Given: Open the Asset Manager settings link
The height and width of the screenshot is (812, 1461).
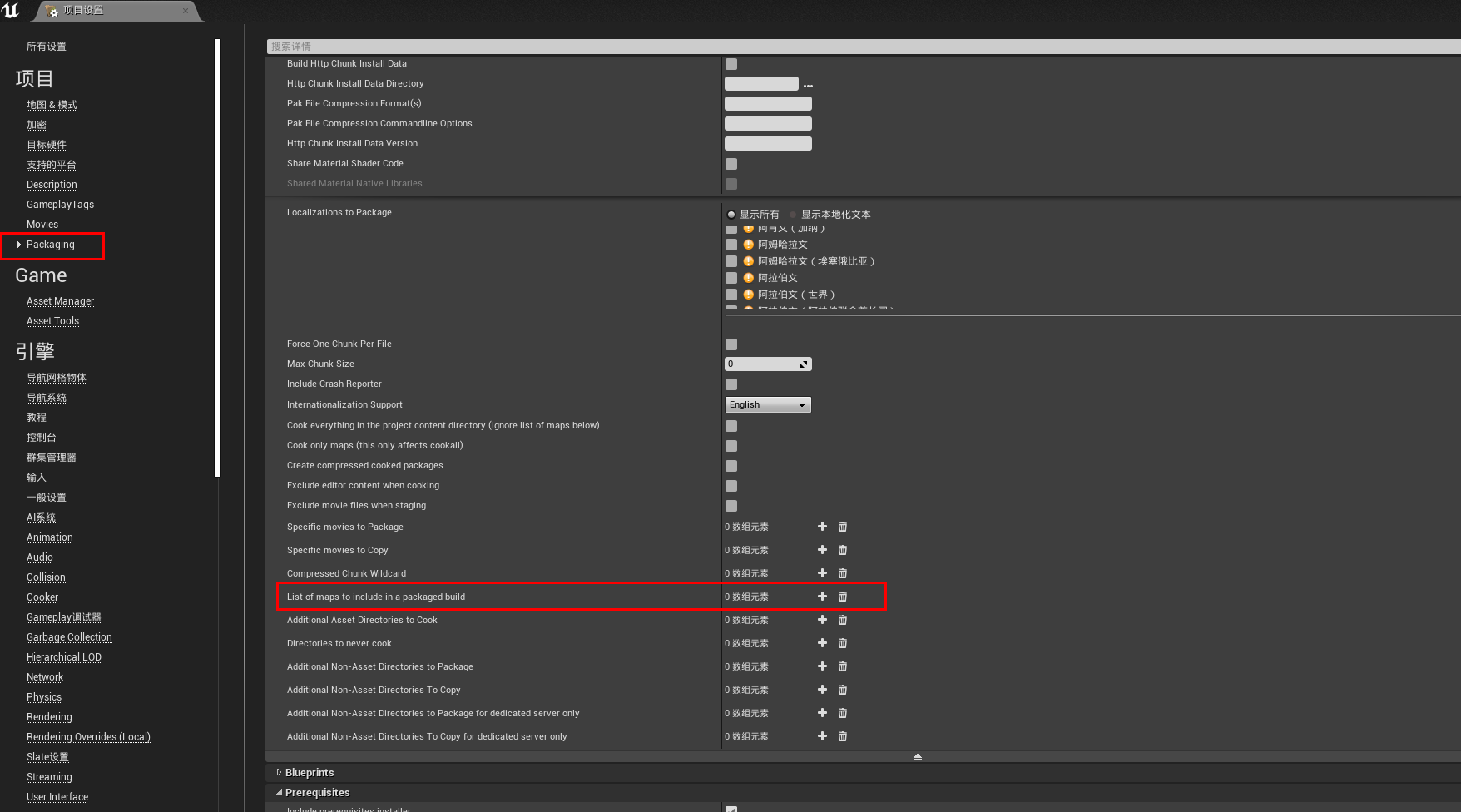Looking at the screenshot, I should click(x=60, y=300).
